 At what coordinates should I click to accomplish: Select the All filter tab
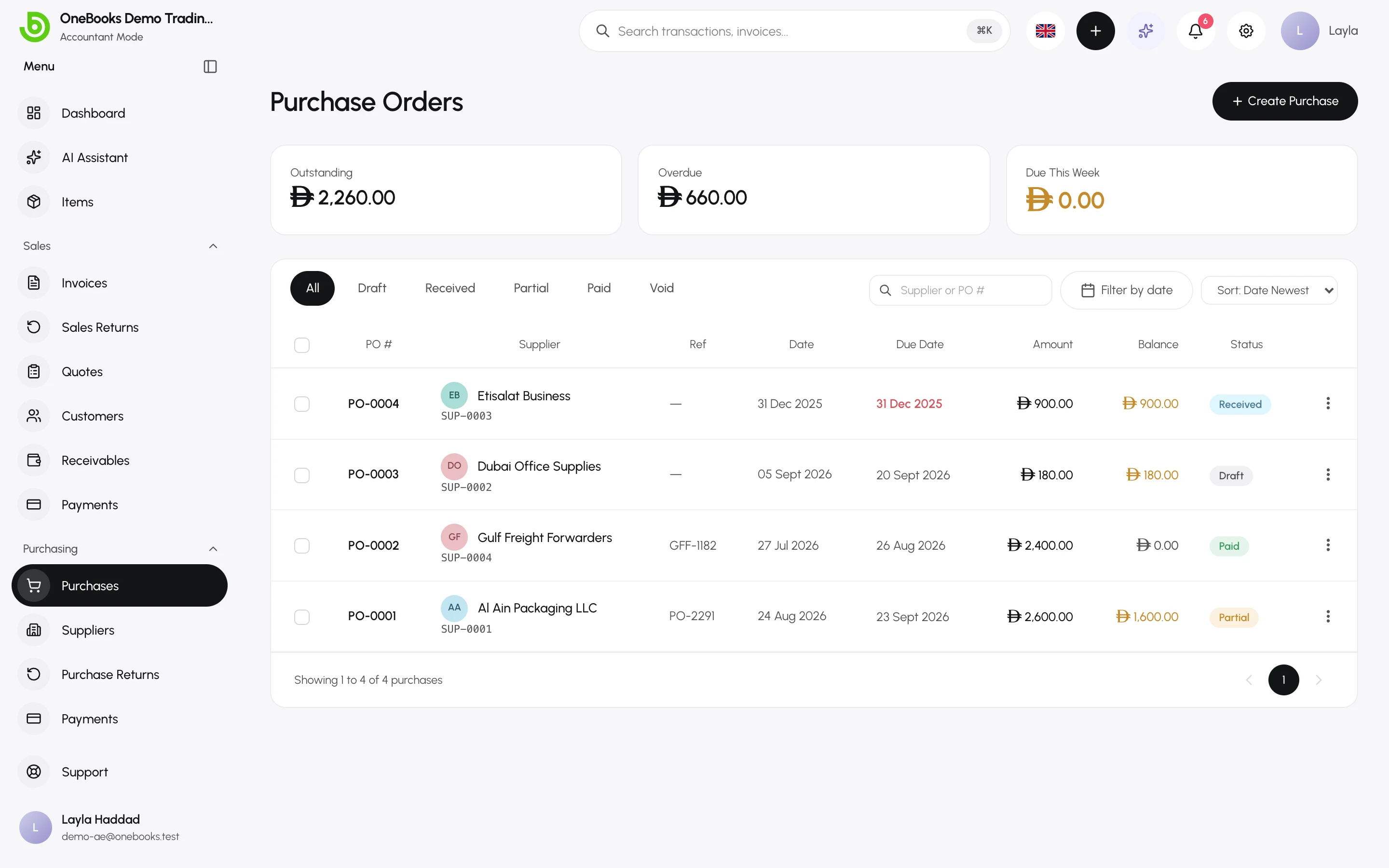click(x=312, y=288)
